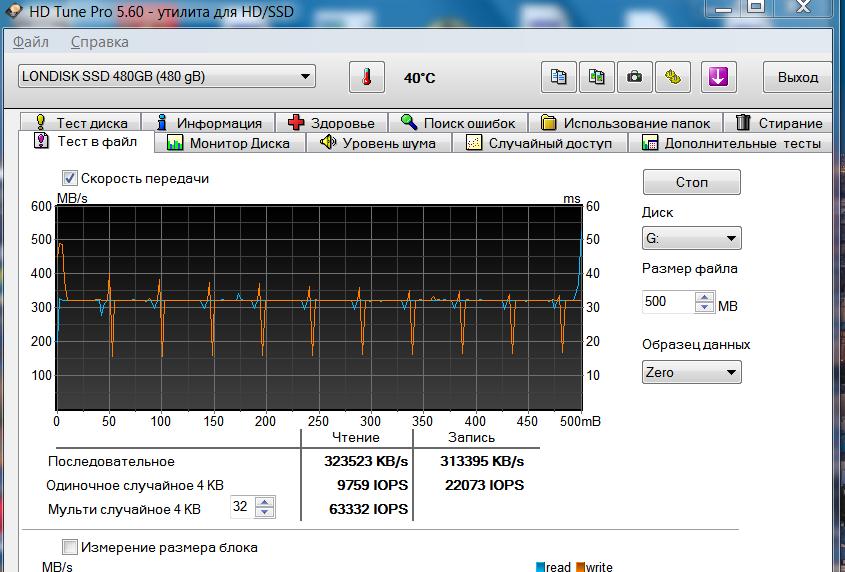Click the queue depth 32 field
The width and height of the screenshot is (845, 572).
tap(242, 507)
